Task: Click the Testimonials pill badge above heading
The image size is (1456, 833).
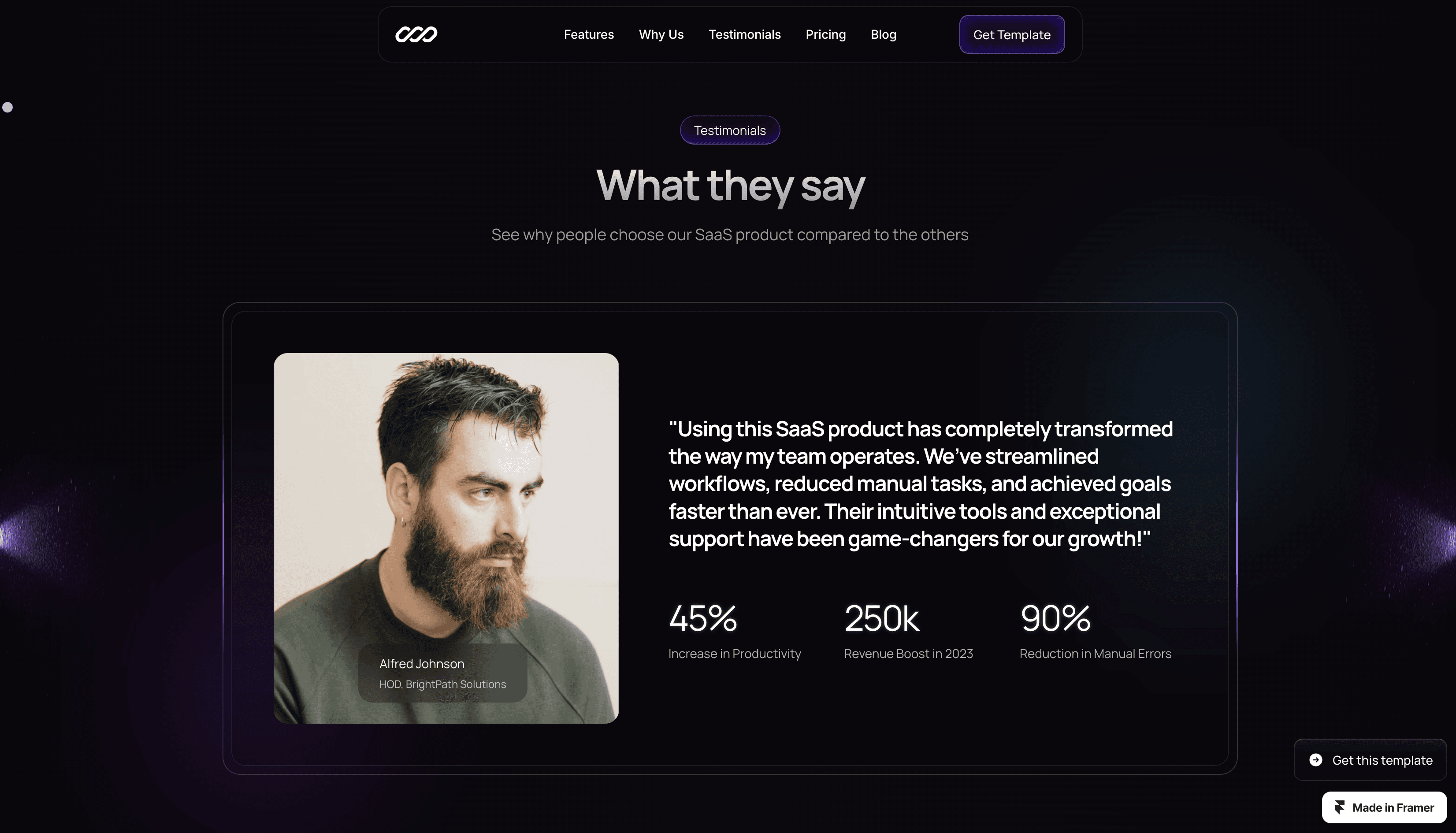Action: click(730, 130)
